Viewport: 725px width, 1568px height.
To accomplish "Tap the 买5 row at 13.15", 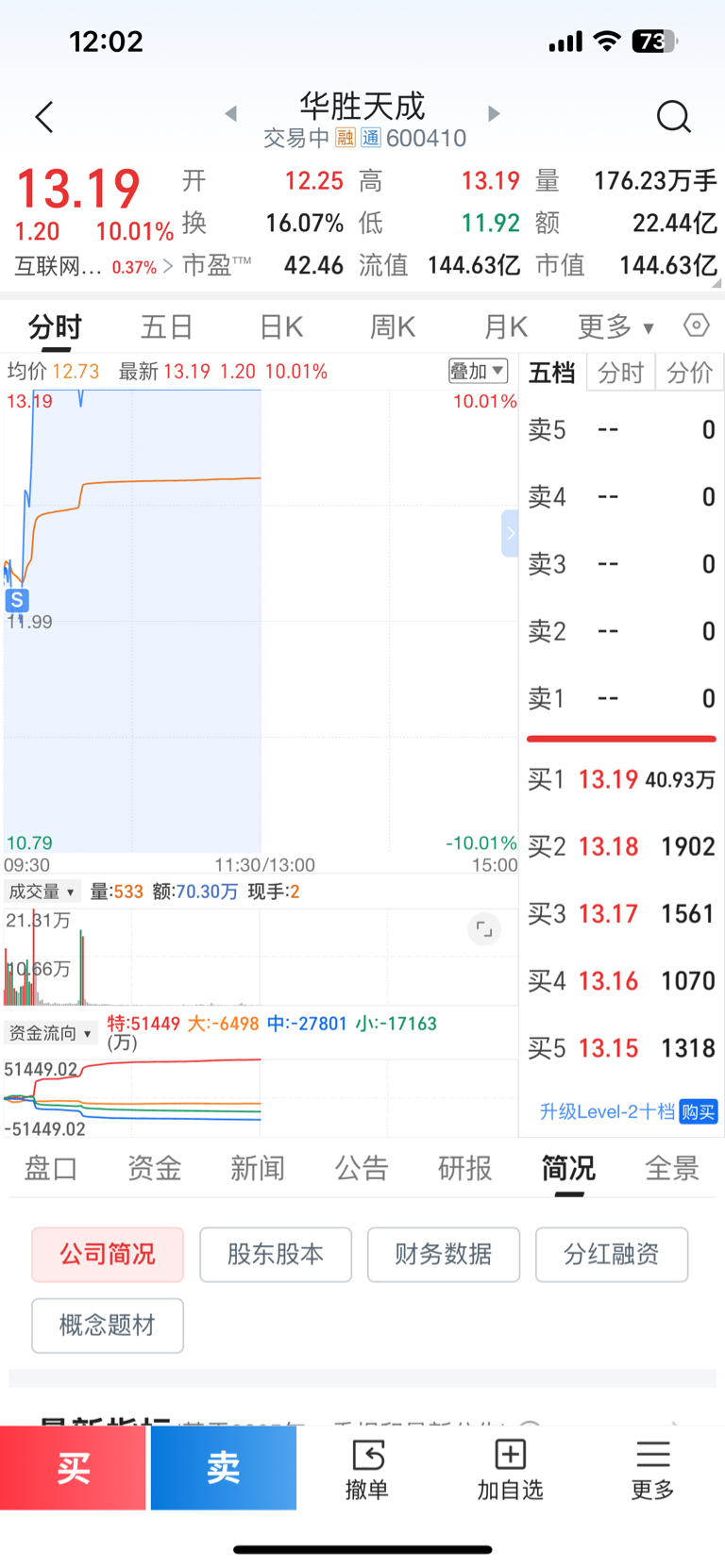I will tap(621, 1048).
